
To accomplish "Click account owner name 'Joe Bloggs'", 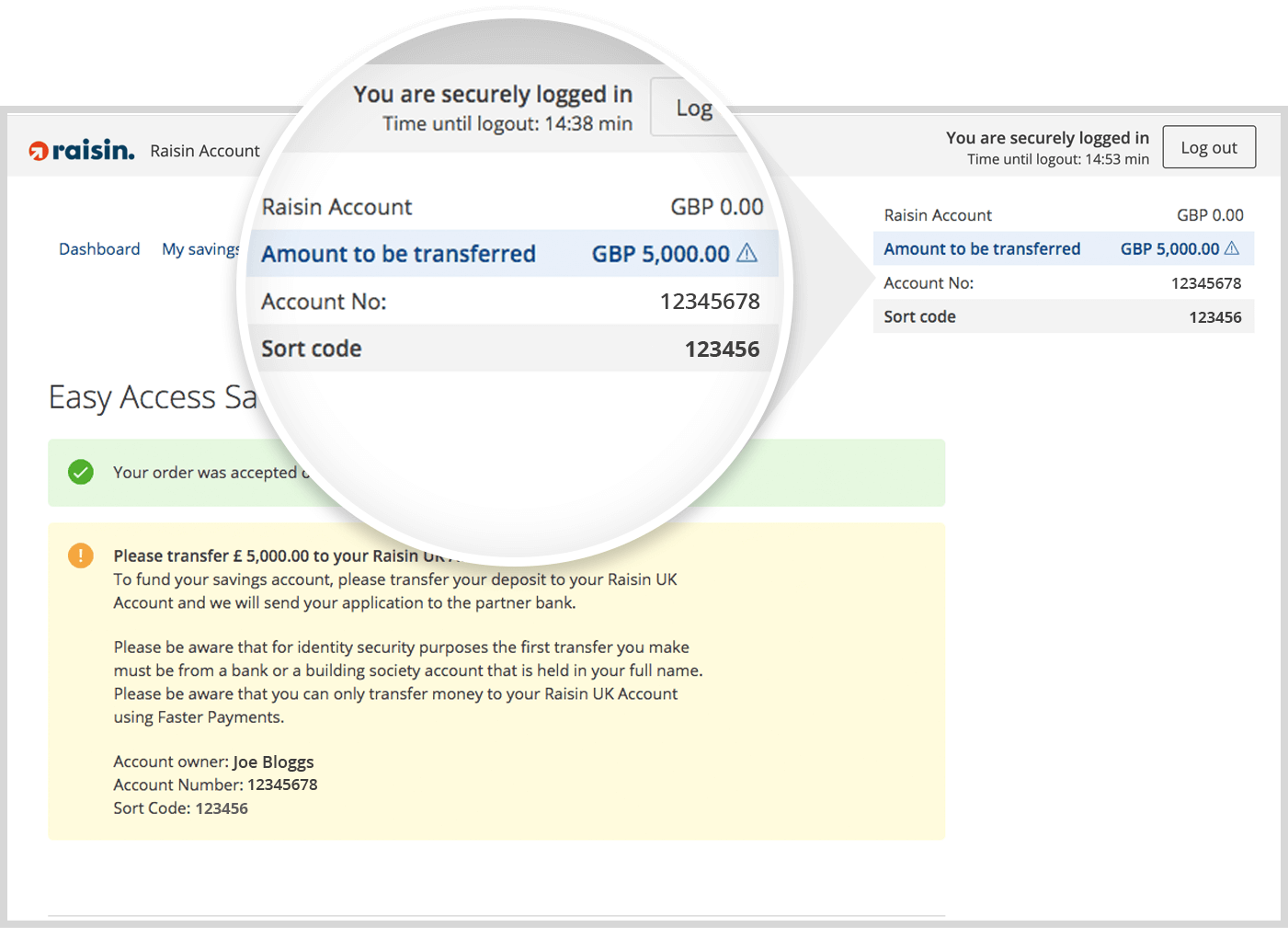I will pos(273,762).
